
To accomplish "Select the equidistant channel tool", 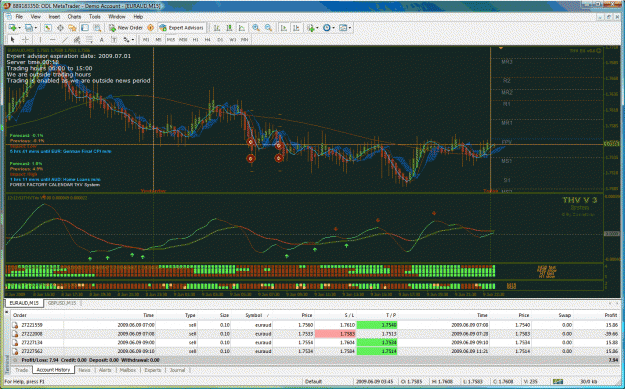I will point(77,39).
